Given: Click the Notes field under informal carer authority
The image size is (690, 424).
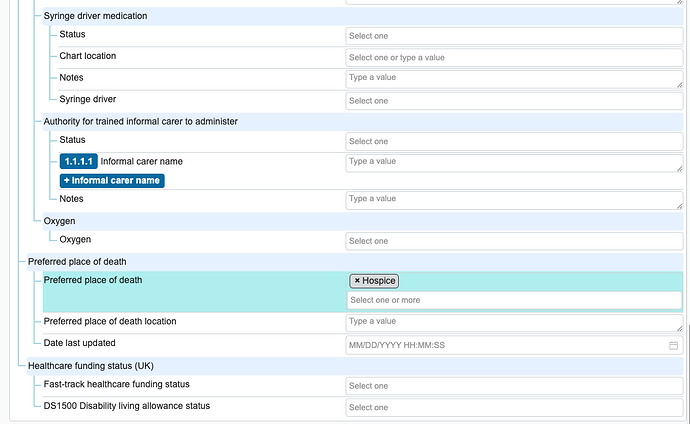Looking at the screenshot, I should (x=514, y=201).
